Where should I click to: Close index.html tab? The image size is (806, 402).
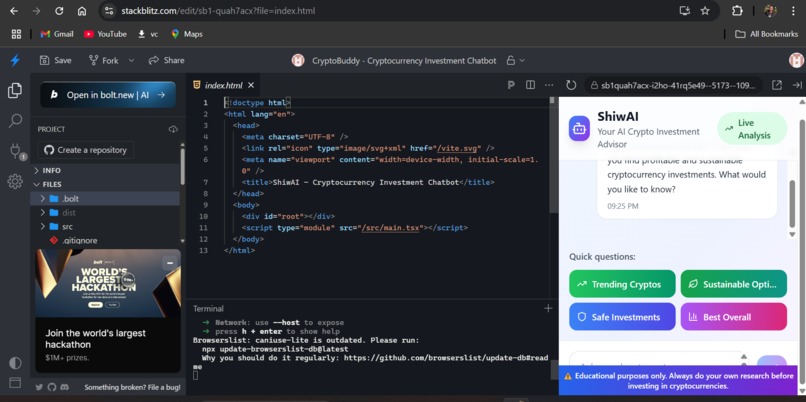[x=251, y=85]
